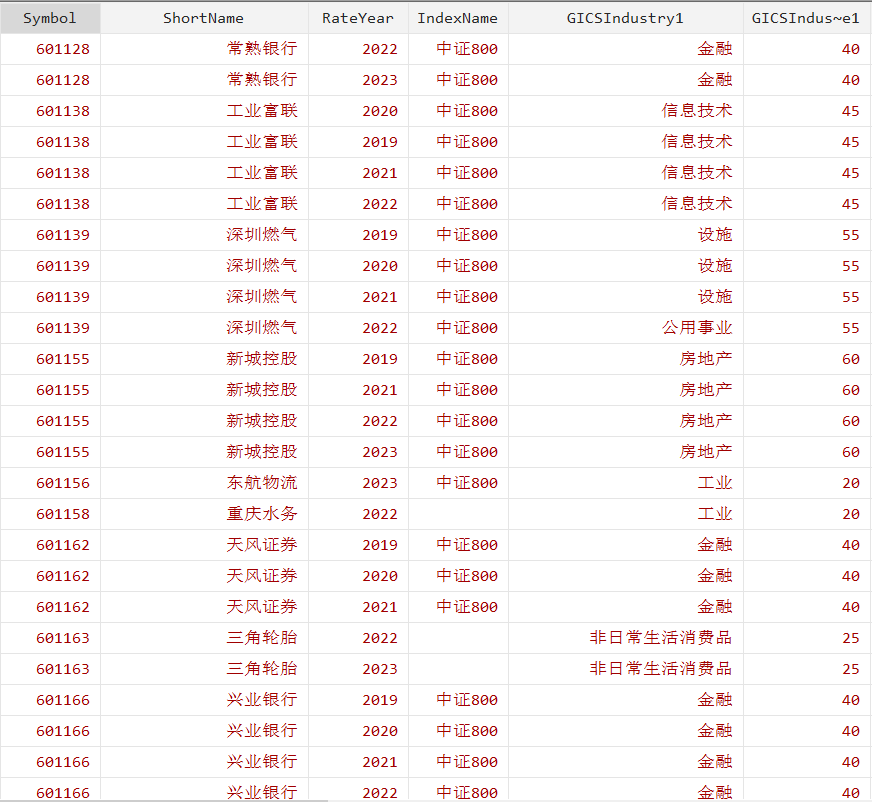Click 新城控股 ShortName cell in 2019 row
872x802 pixels.
pos(204,359)
